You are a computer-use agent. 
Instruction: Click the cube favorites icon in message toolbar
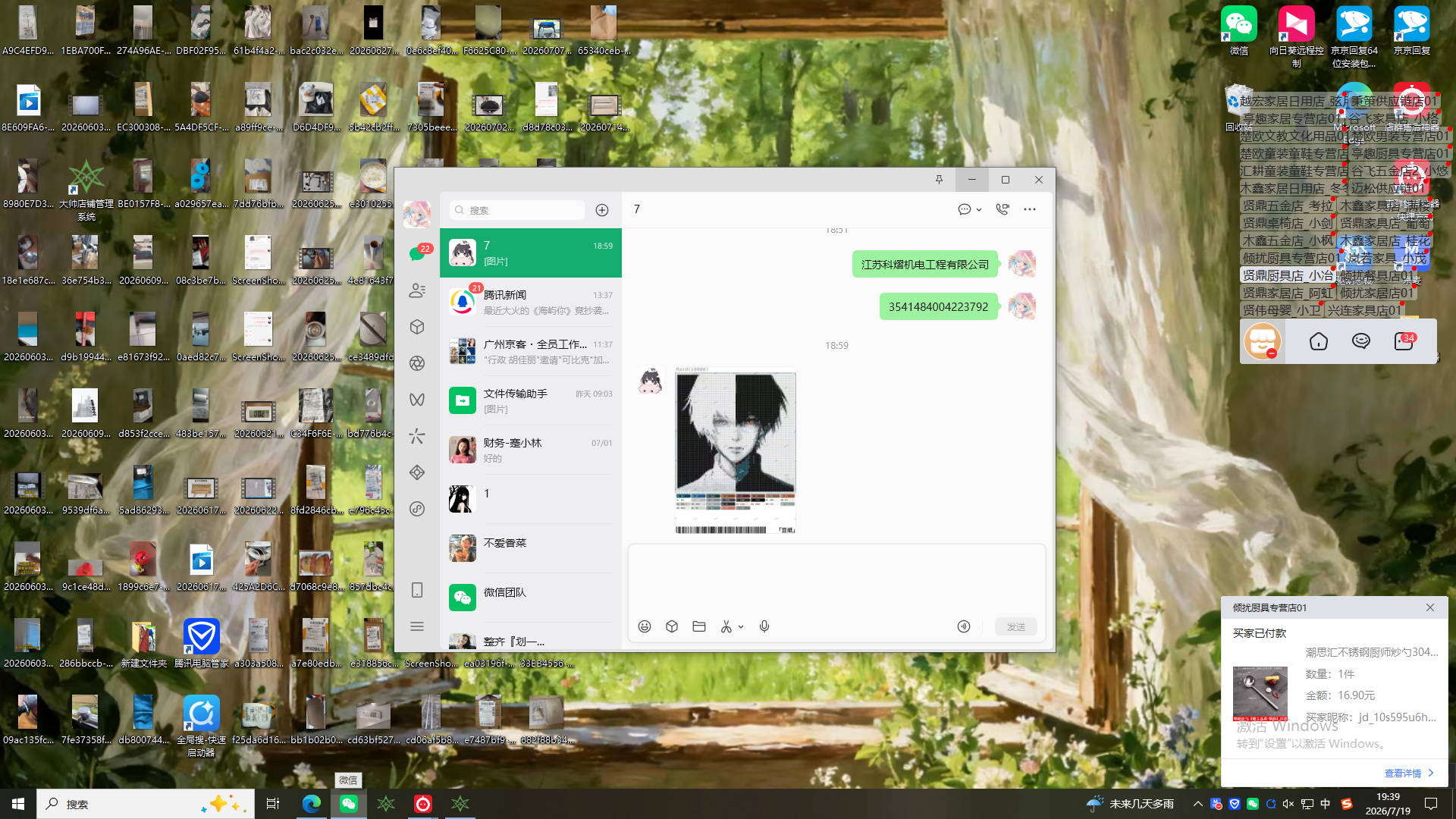pyautogui.click(x=672, y=626)
